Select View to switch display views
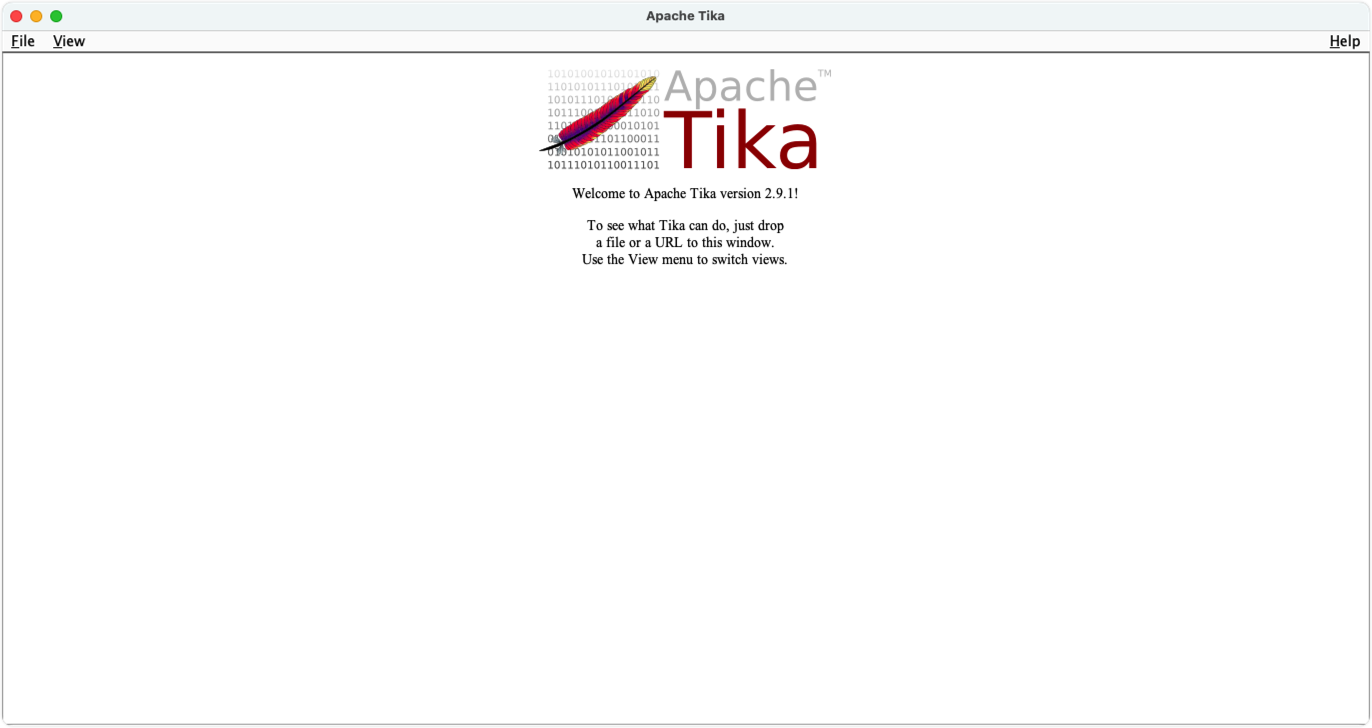Viewport: 1372px width, 728px height. 68,41
